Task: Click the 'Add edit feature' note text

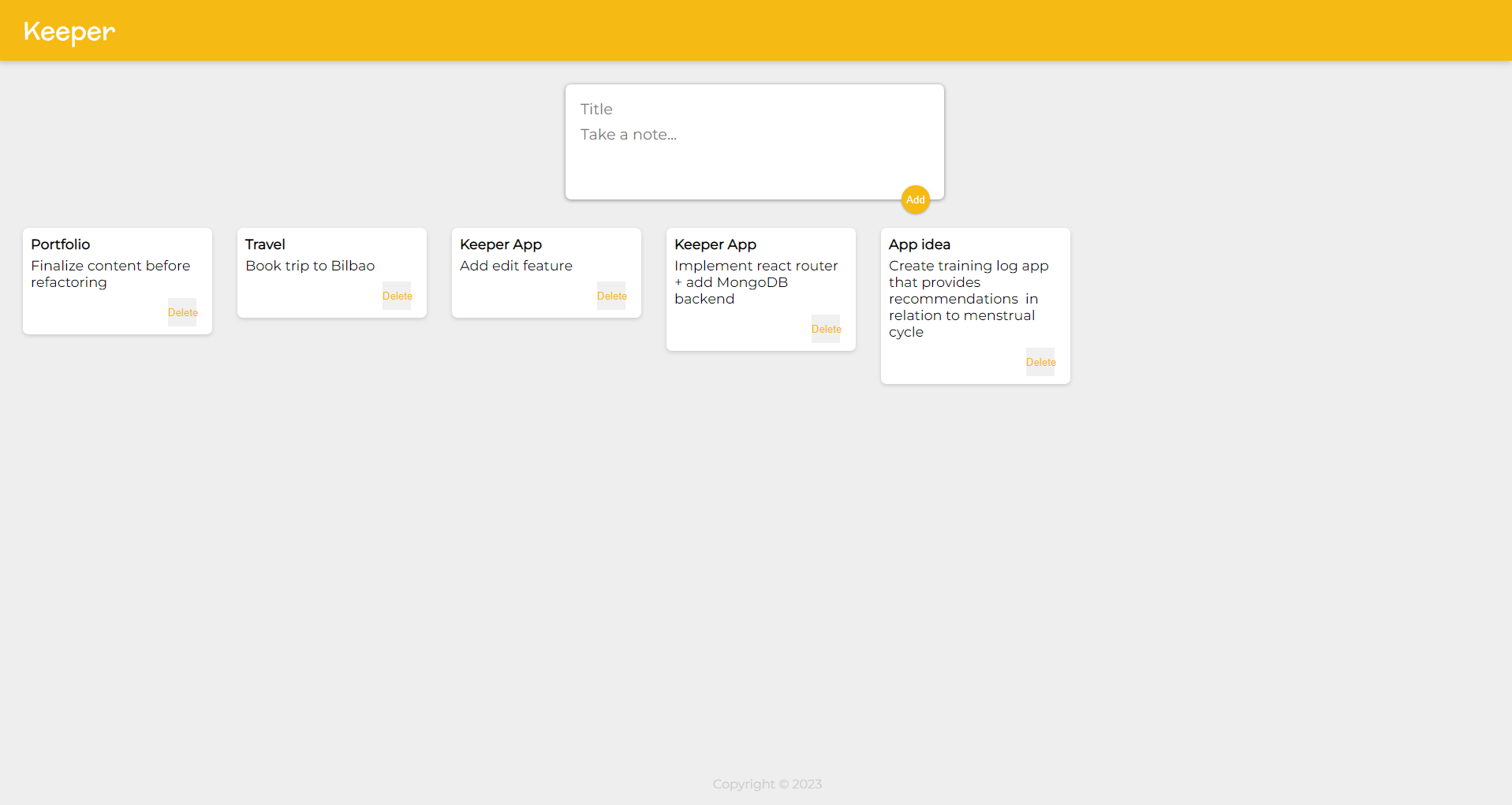Action: (x=516, y=266)
